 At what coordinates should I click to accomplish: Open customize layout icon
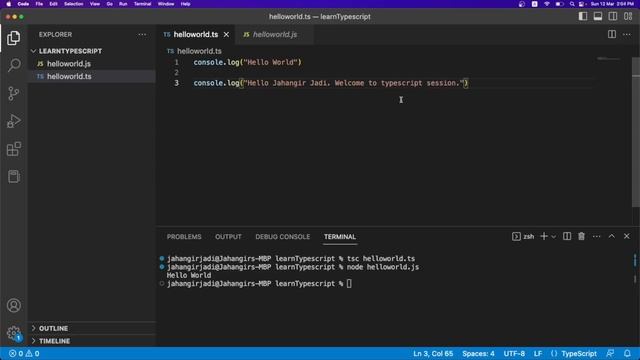(x=628, y=16)
